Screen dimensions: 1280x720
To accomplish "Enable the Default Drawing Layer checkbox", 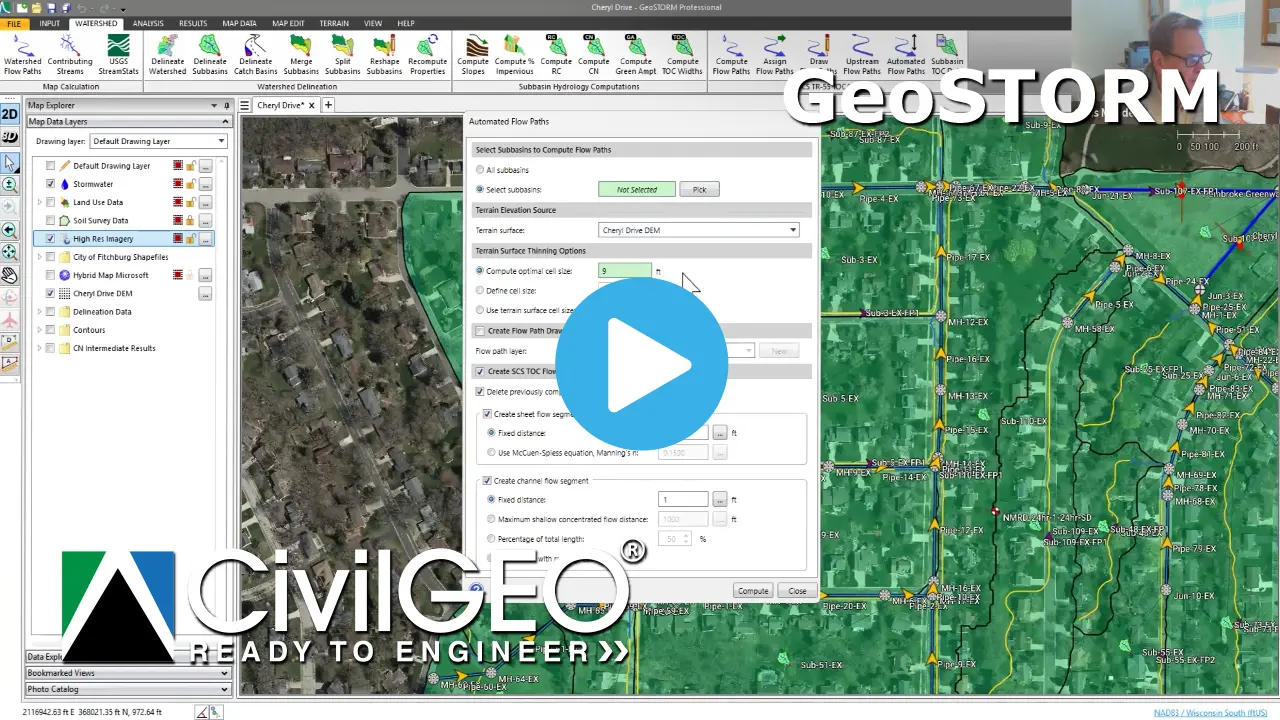I will 50,166.
